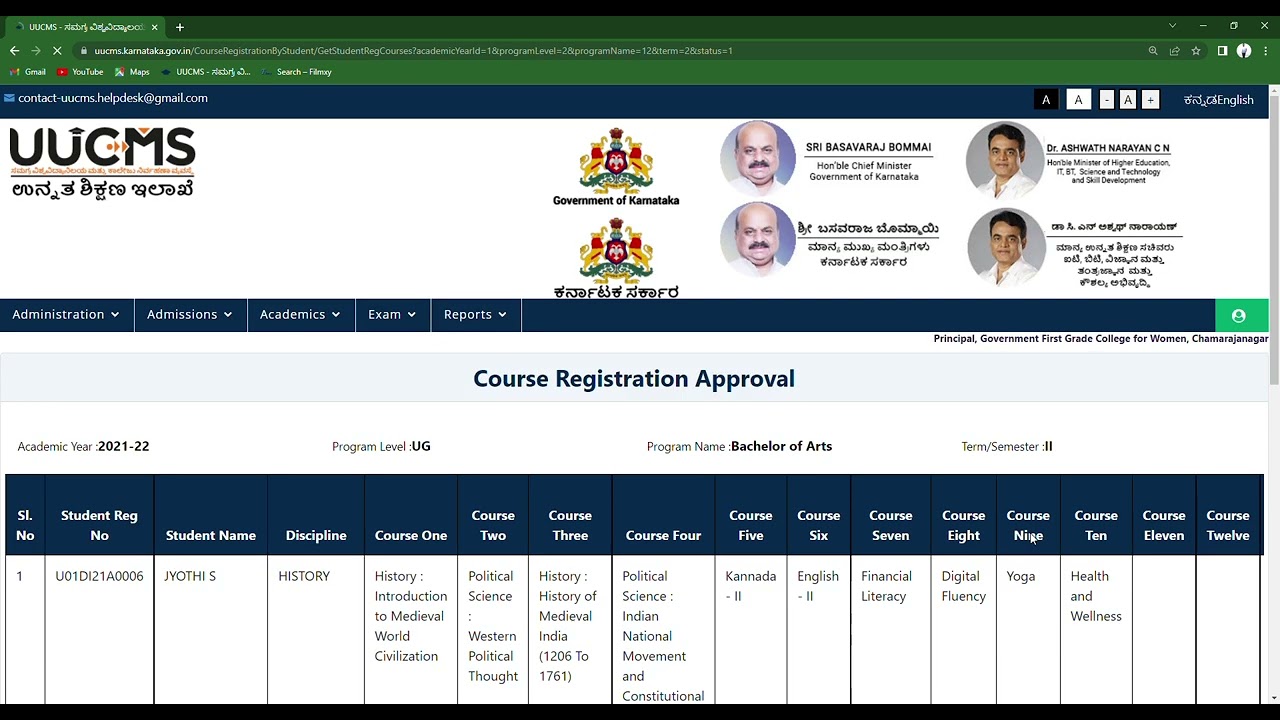Open the Admissions menu
The width and height of the screenshot is (1280, 720).
click(x=190, y=314)
